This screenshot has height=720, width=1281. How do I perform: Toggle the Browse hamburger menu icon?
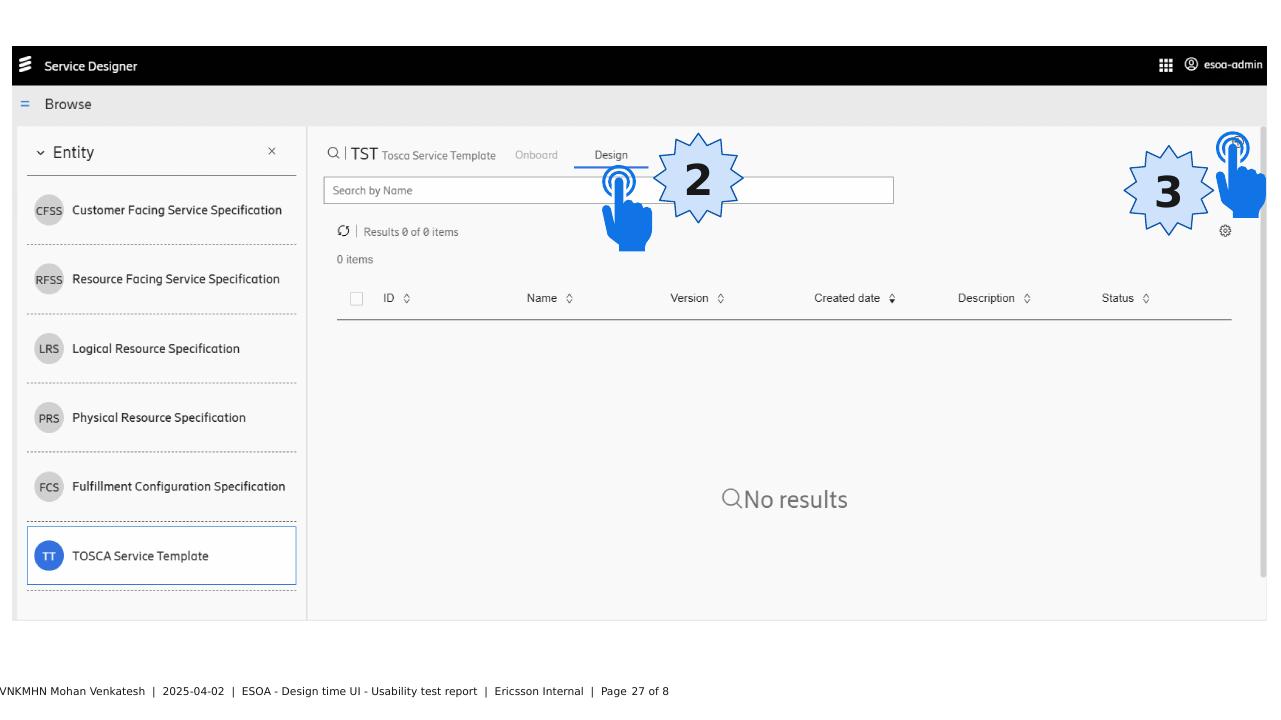click(x=25, y=104)
